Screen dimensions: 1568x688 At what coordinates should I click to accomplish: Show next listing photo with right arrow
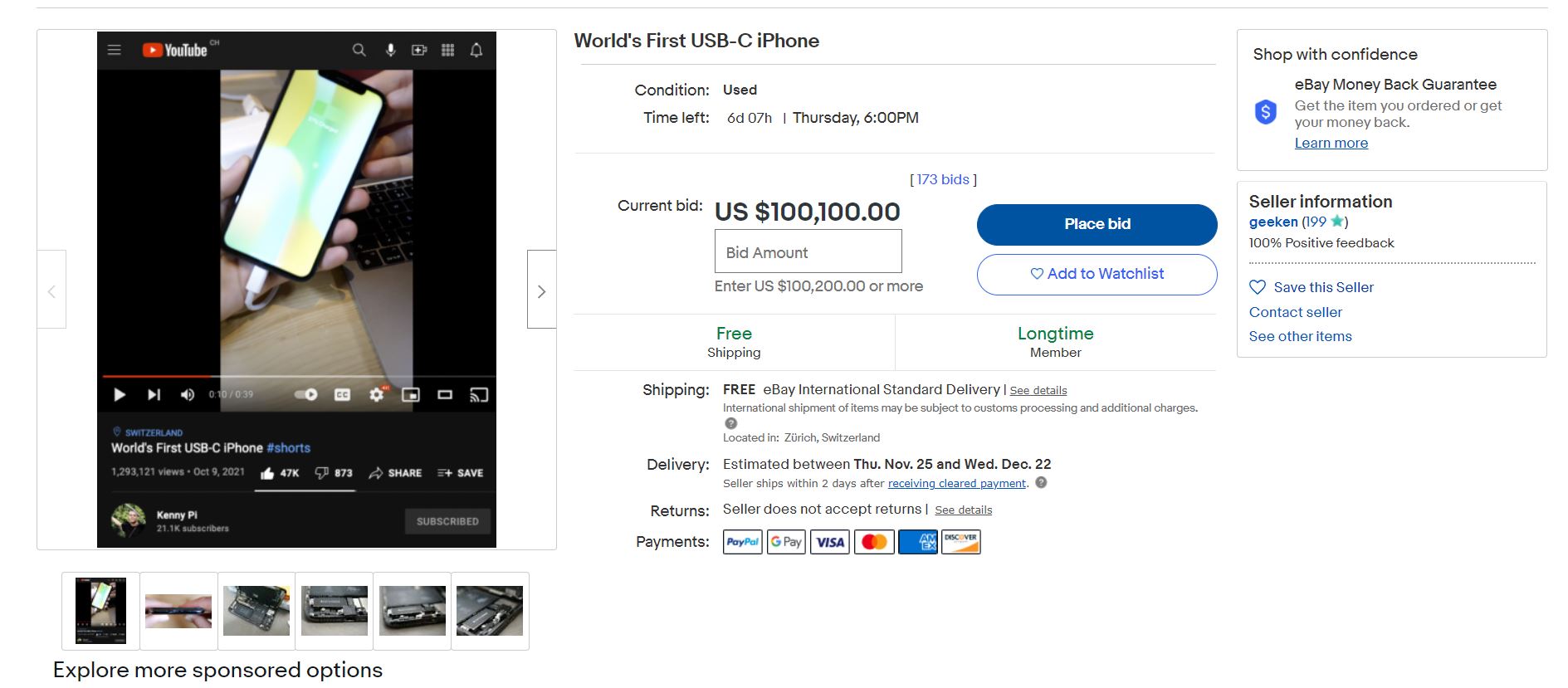point(541,290)
